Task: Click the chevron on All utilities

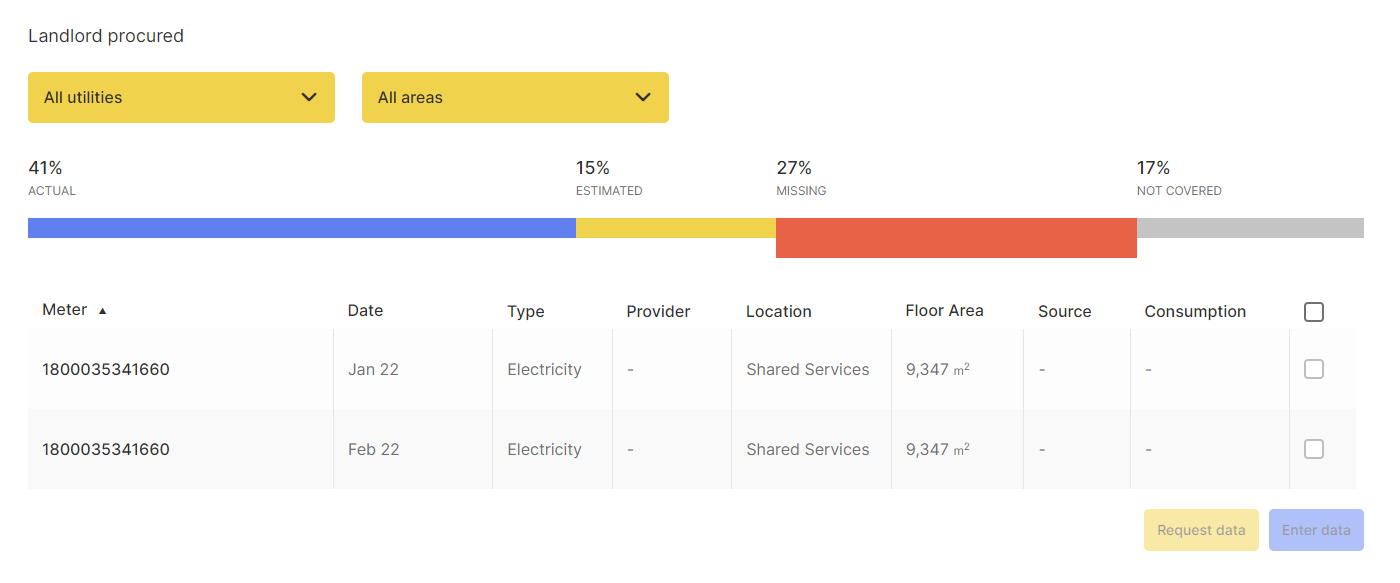Action: [x=309, y=97]
